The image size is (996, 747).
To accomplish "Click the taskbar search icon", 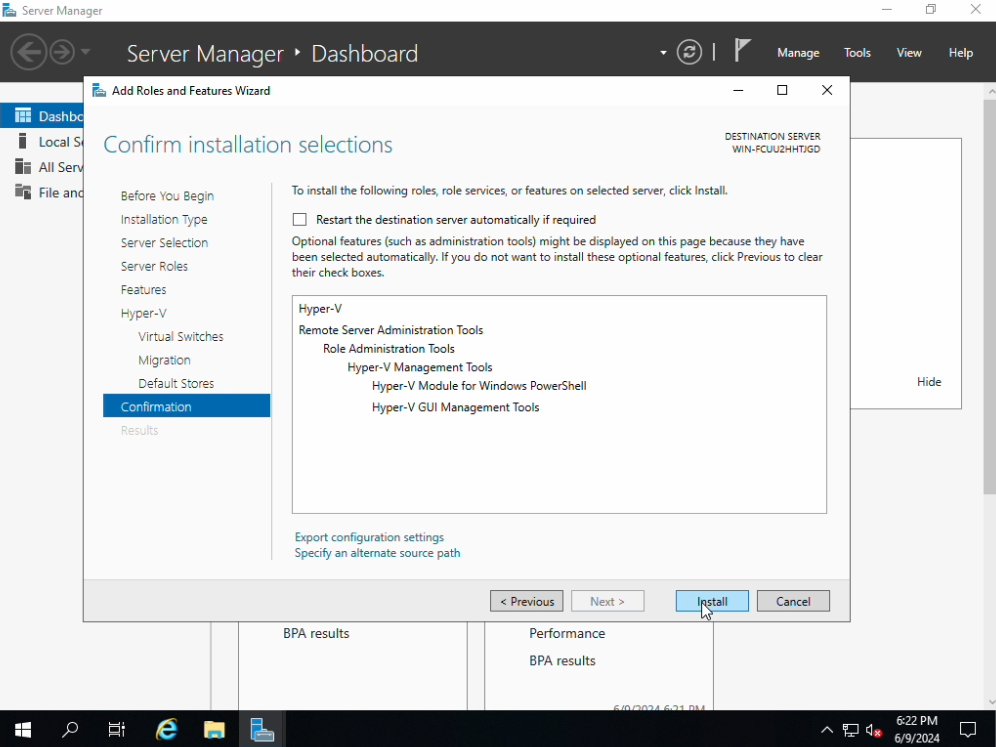I will pos(70,729).
